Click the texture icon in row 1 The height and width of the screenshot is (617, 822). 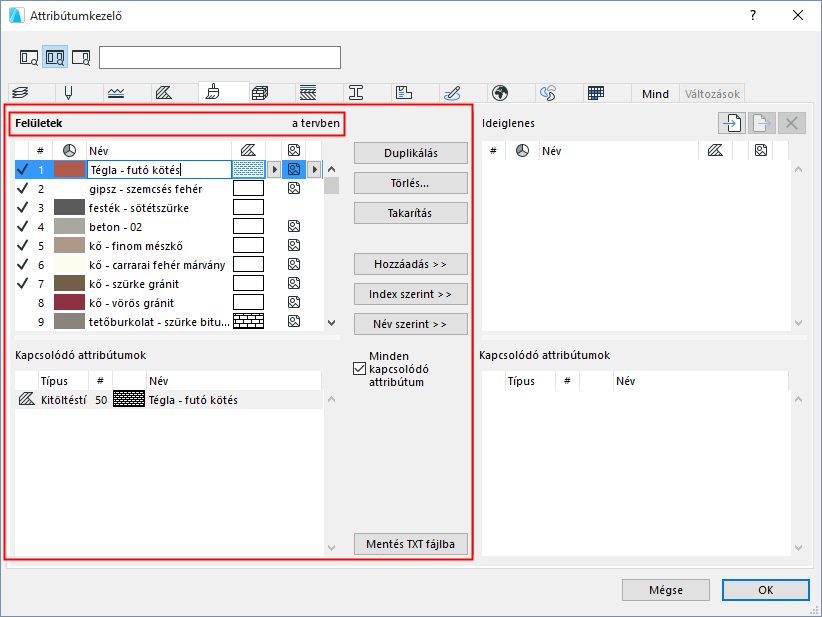coord(294,169)
